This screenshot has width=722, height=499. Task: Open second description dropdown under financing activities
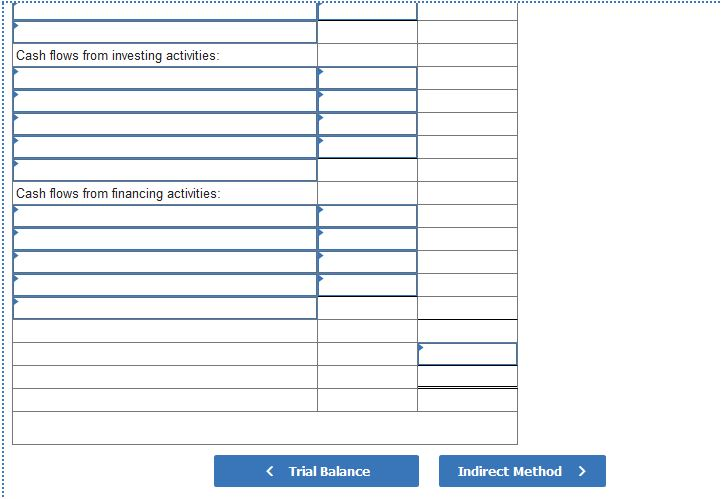pos(165,239)
